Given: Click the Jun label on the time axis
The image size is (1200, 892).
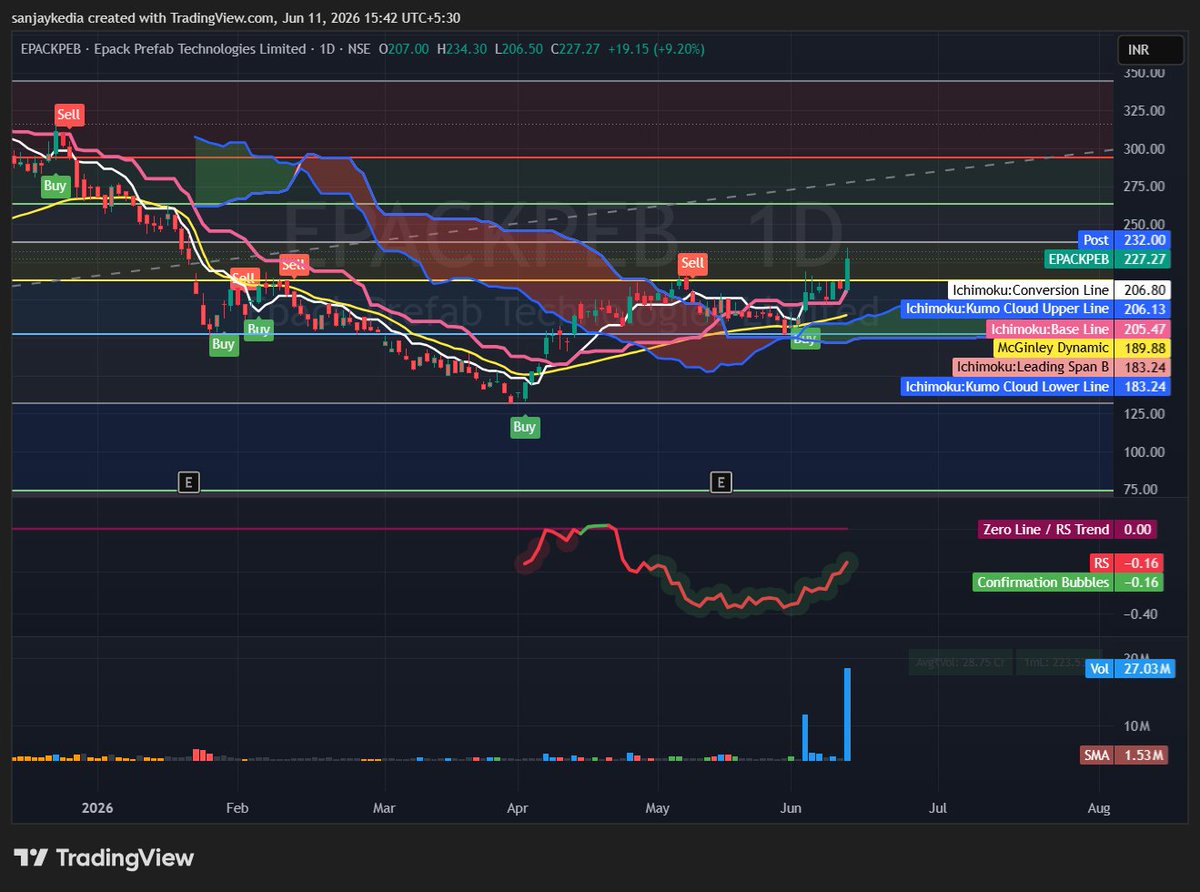Looking at the screenshot, I should pos(791,807).
